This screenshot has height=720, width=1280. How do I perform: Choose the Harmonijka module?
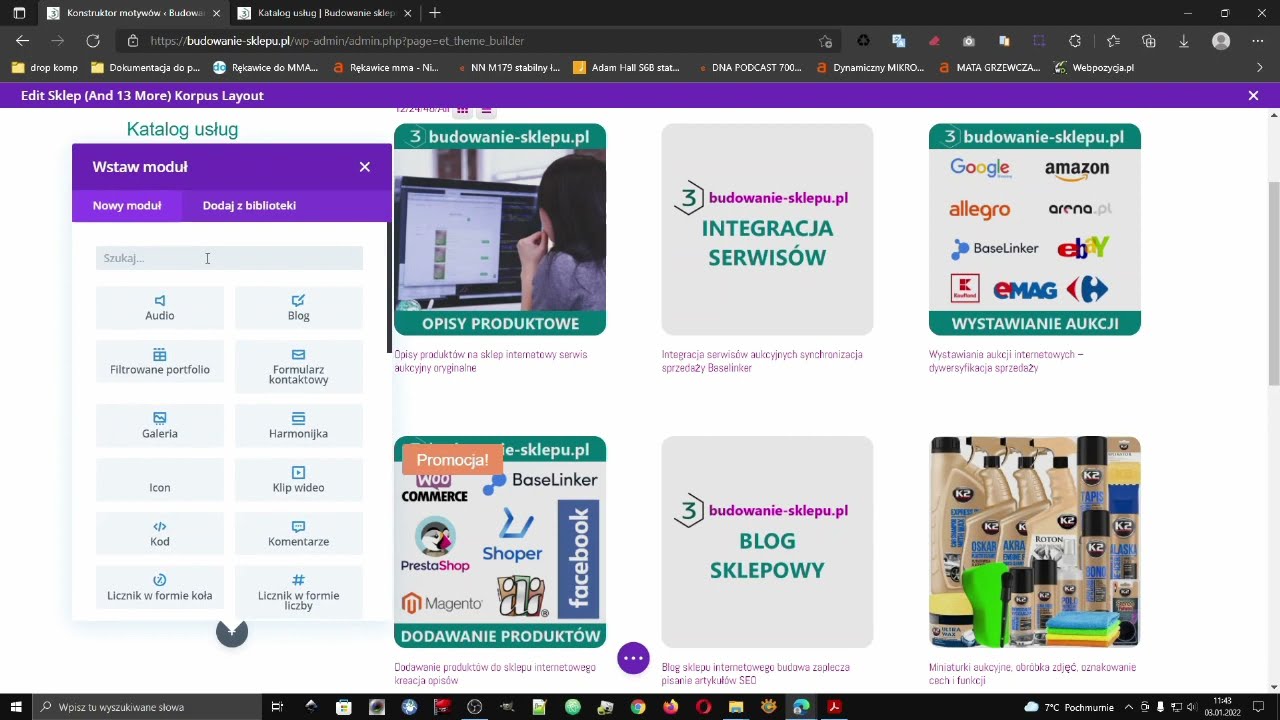[x=299, y=426]
